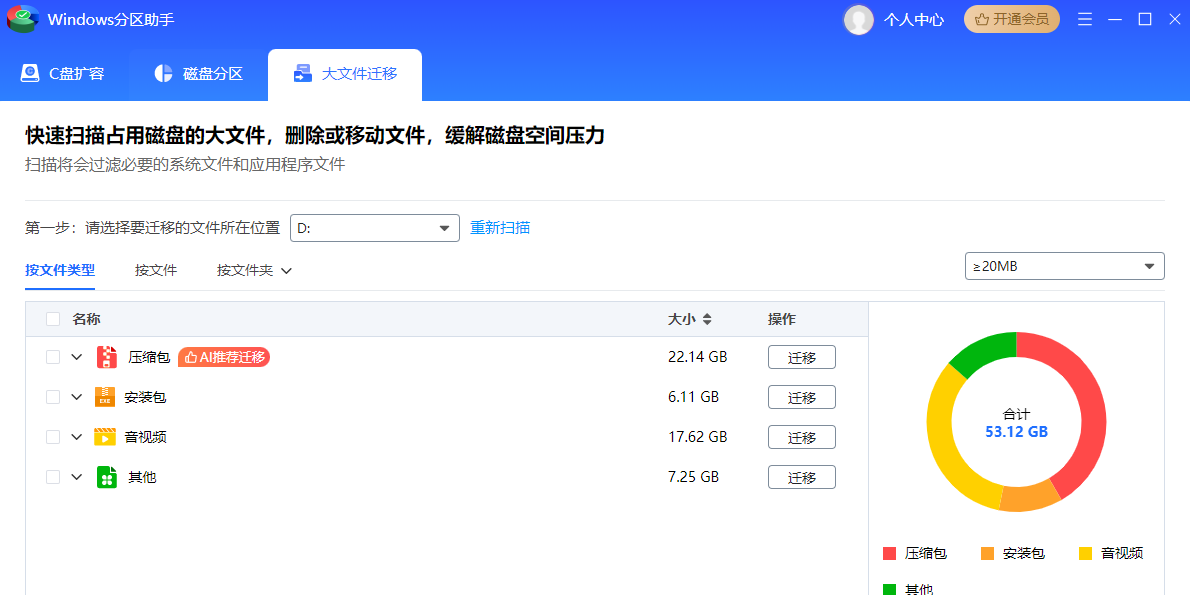Click 迁移 button for 压缩包
The width and height of the screenshot is (1190, 595).
[x=802, y=357]
